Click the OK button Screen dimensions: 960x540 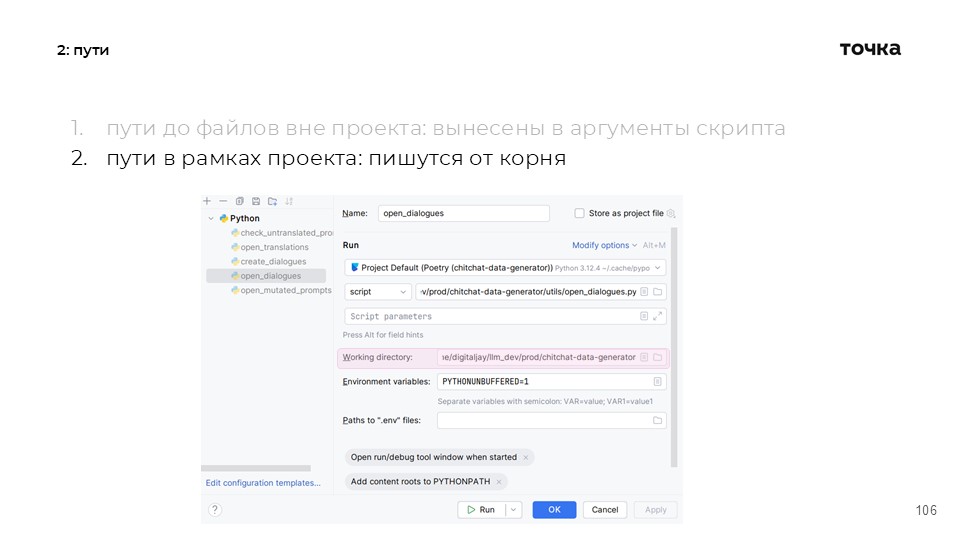pyautogui.click(x=554, y=509)
